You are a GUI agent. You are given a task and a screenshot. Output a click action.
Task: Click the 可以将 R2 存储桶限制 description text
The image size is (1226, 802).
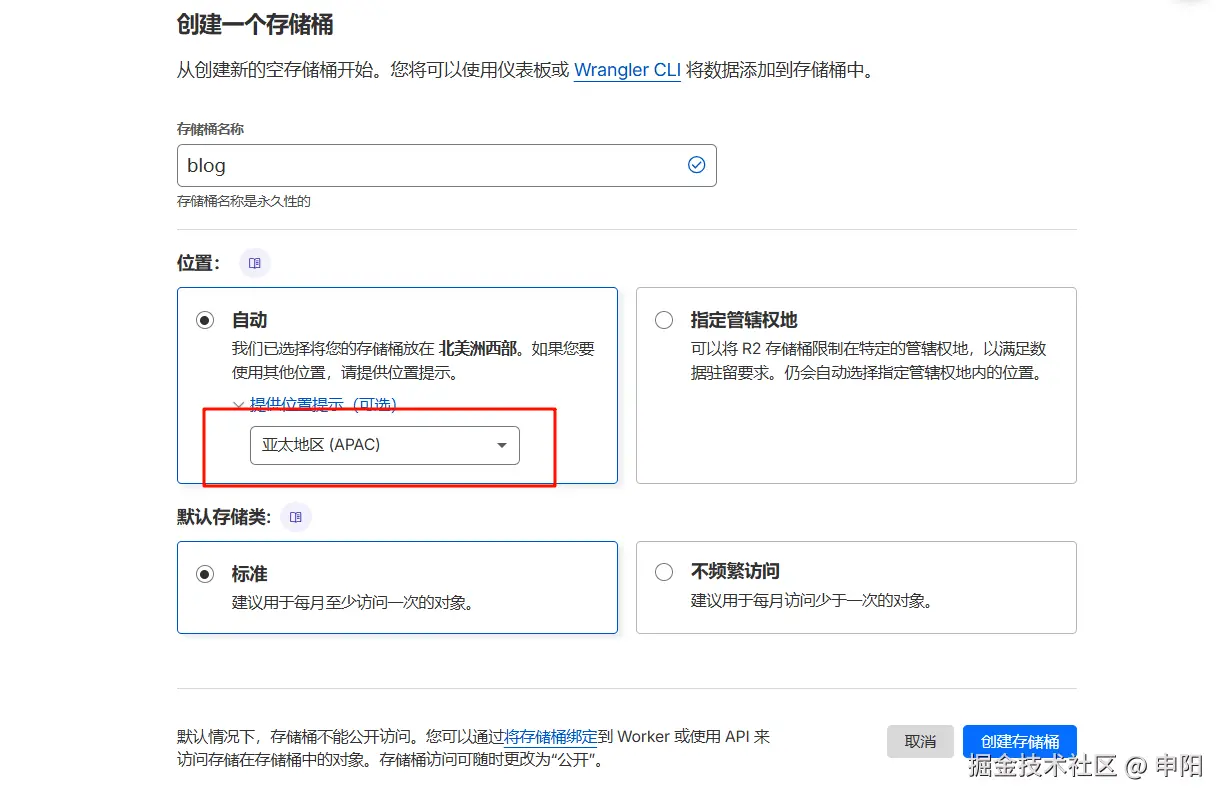[x=868, y=361]
